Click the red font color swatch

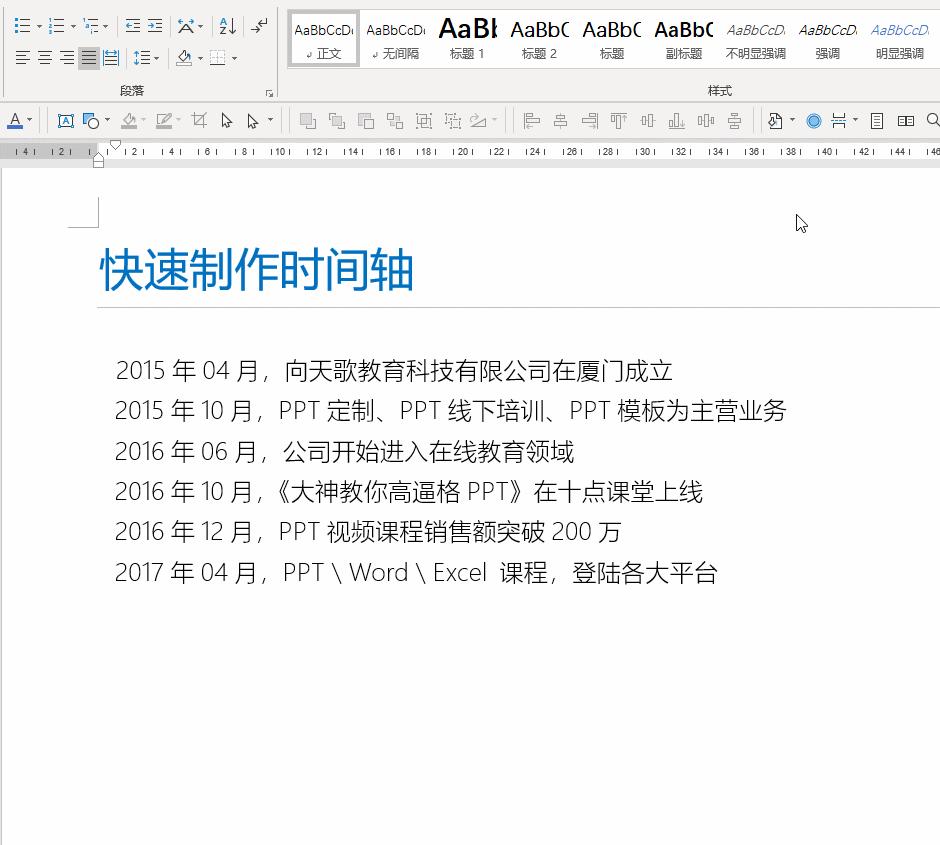click(x=15, y=126)
